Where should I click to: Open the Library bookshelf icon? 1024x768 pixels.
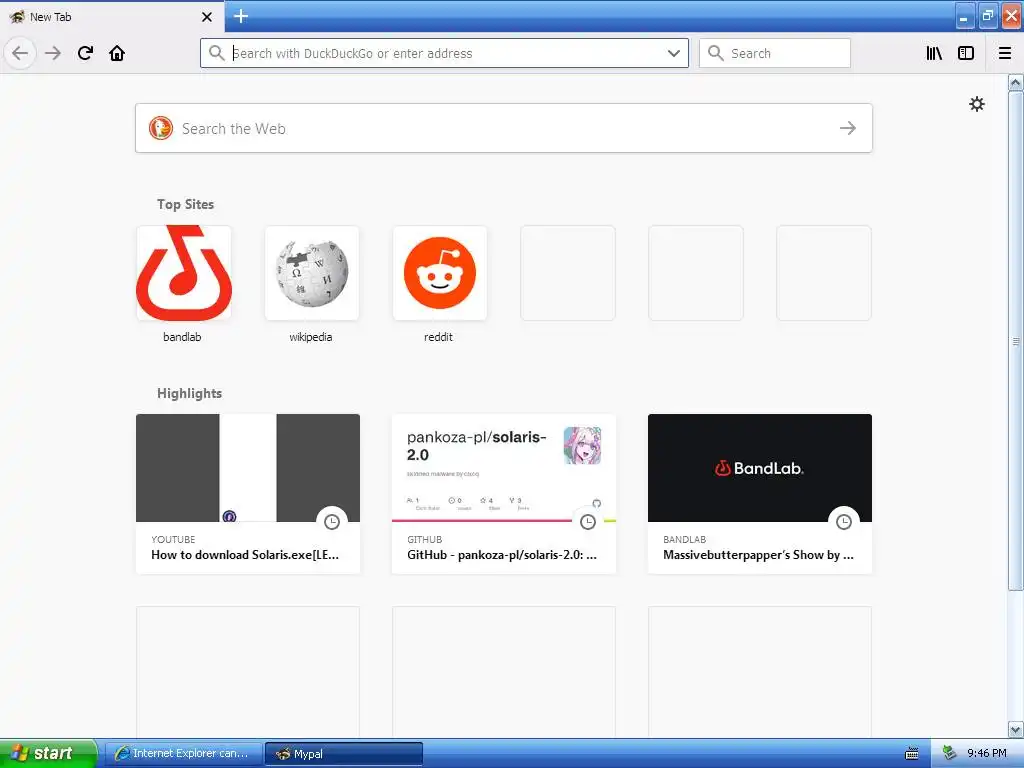point(935,53)
